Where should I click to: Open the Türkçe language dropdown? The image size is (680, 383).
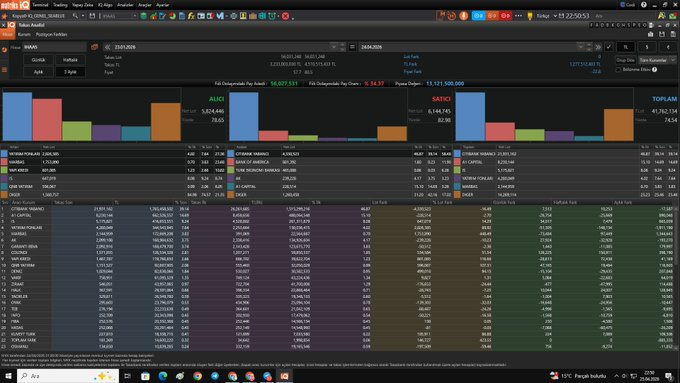click(x=546, y=16)
